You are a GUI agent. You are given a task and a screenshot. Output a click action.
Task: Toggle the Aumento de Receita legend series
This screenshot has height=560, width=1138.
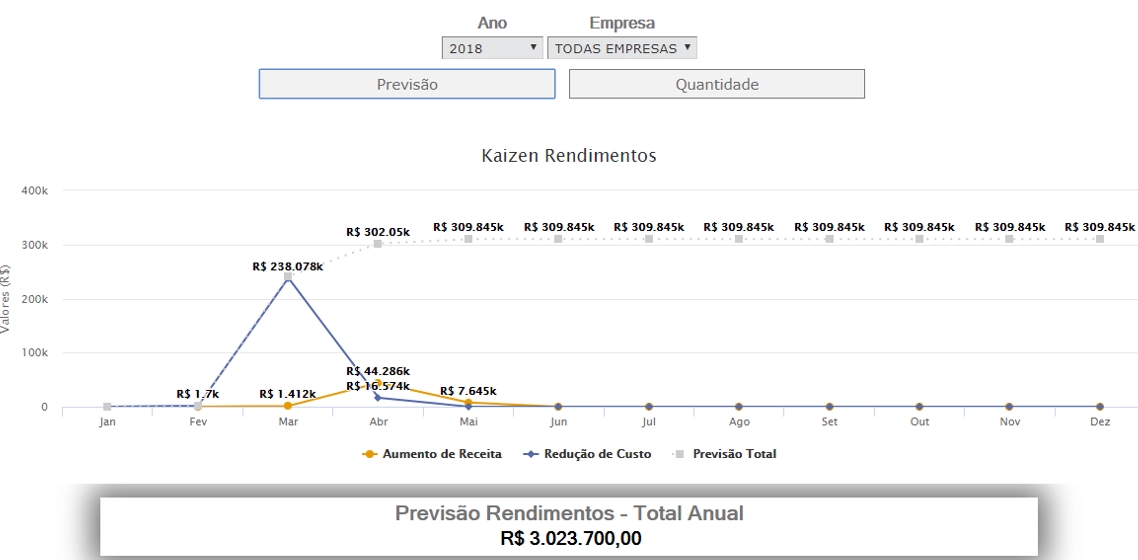[x=433, y=454]
